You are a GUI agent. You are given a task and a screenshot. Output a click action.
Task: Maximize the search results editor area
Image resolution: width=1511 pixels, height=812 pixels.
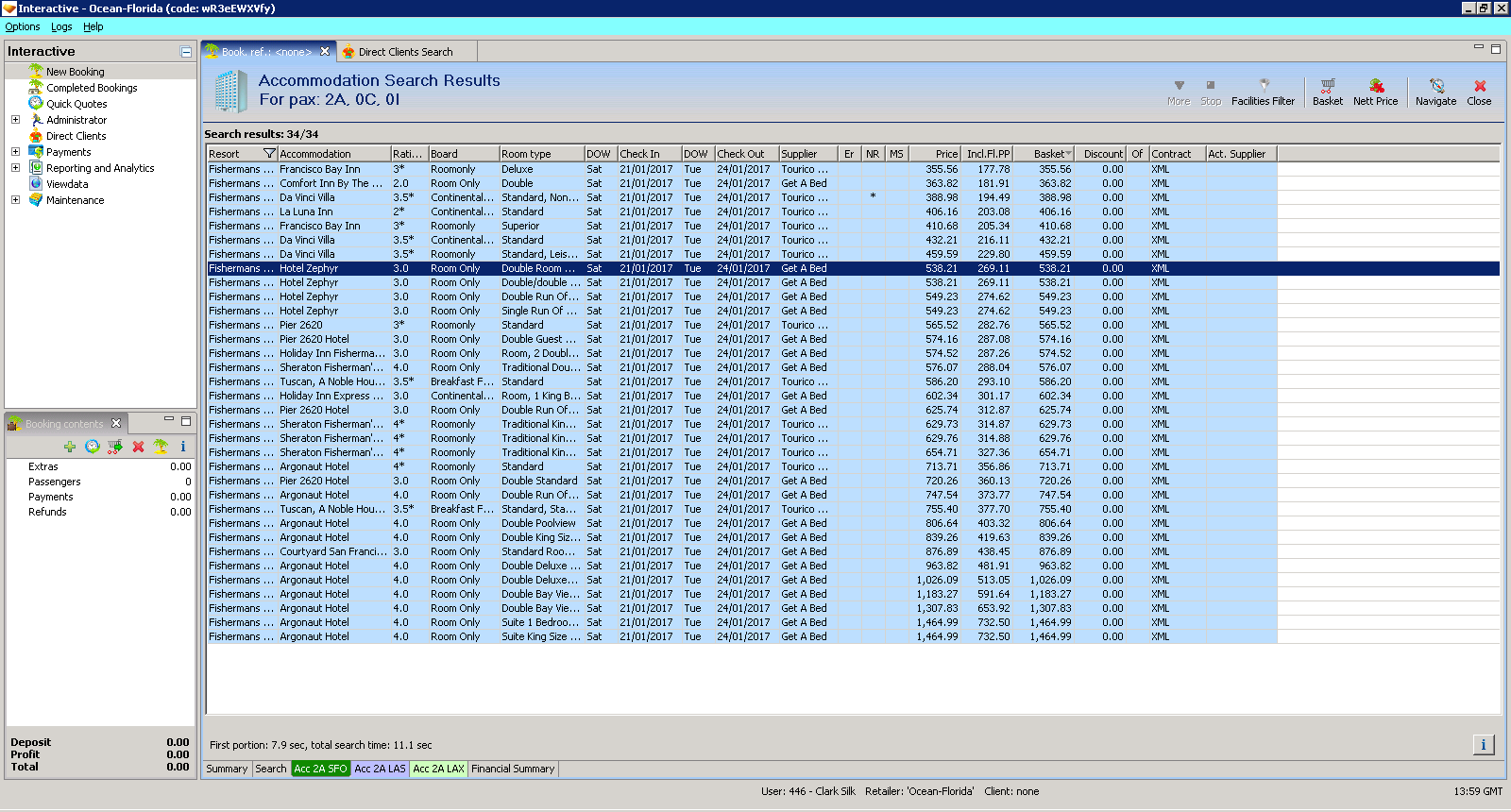(x=1495, y=48)
